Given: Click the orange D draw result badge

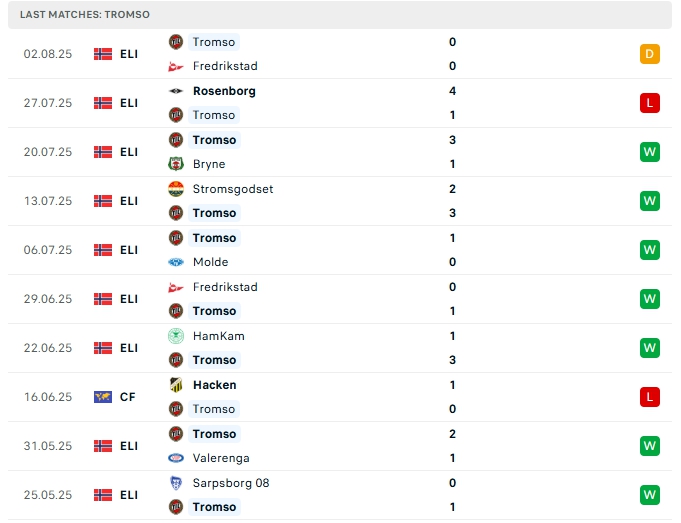Looking at the screenshot, I should tap(650, 54).
